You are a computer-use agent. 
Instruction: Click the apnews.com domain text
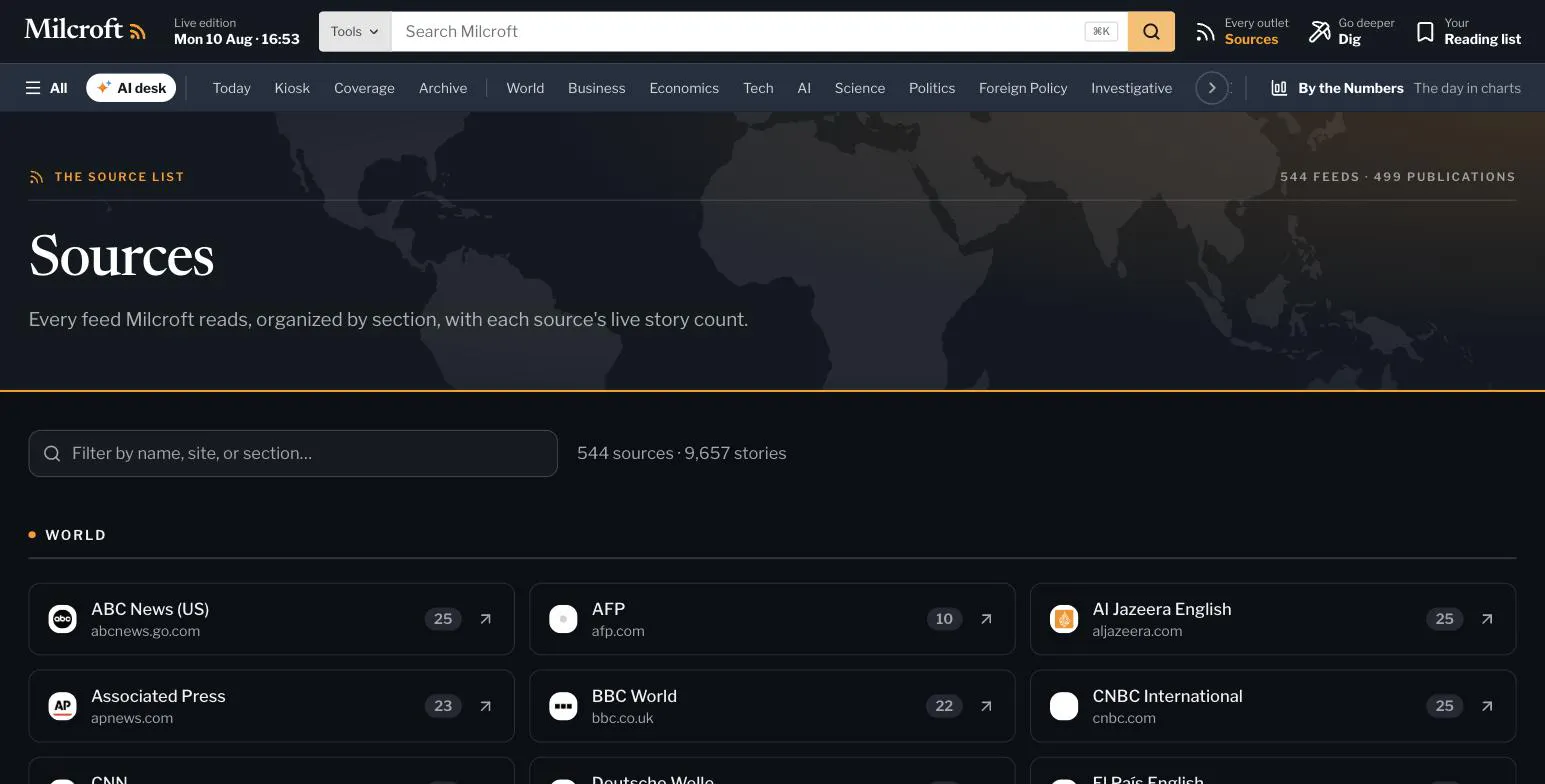click(132, 718)
